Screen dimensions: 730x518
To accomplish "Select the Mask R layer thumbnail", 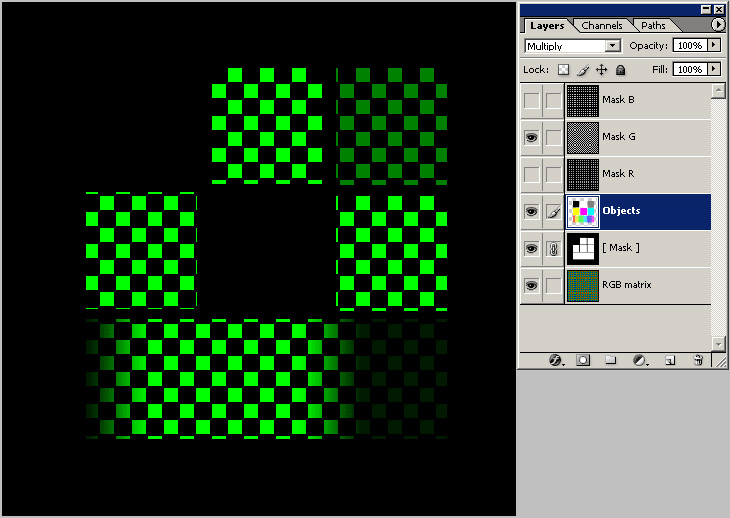I will click(x=583, y=175).
